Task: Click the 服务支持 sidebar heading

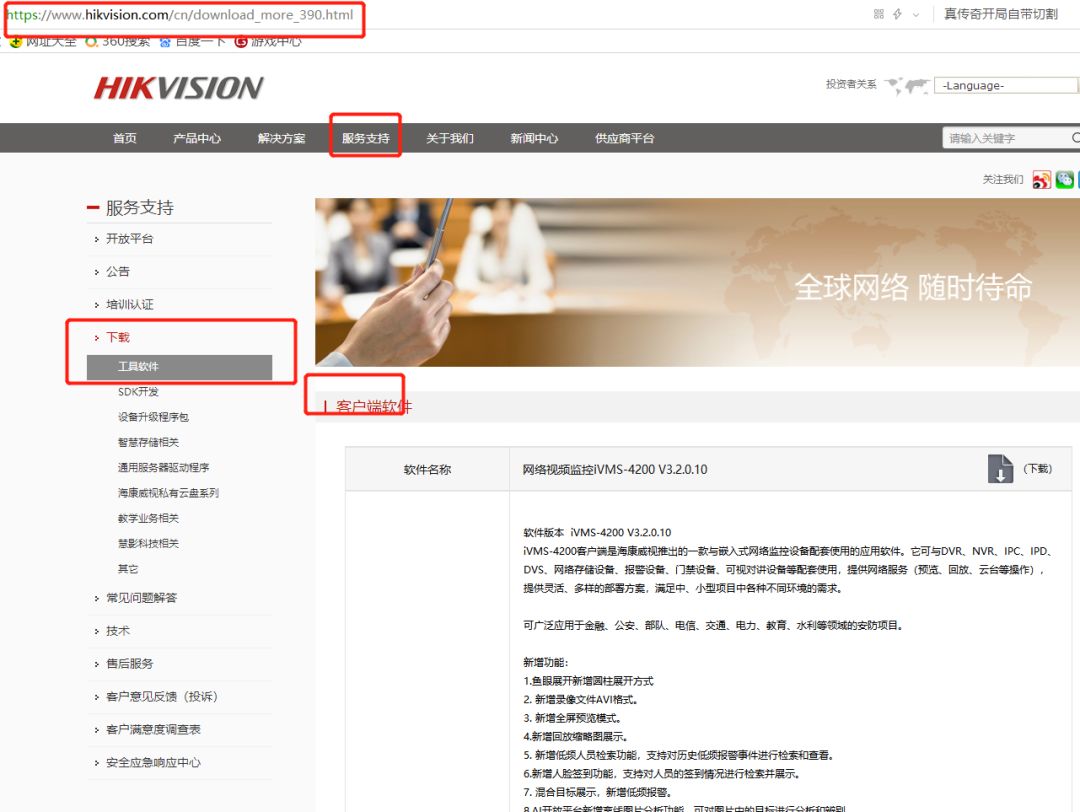Action: (x=140, y=207)
